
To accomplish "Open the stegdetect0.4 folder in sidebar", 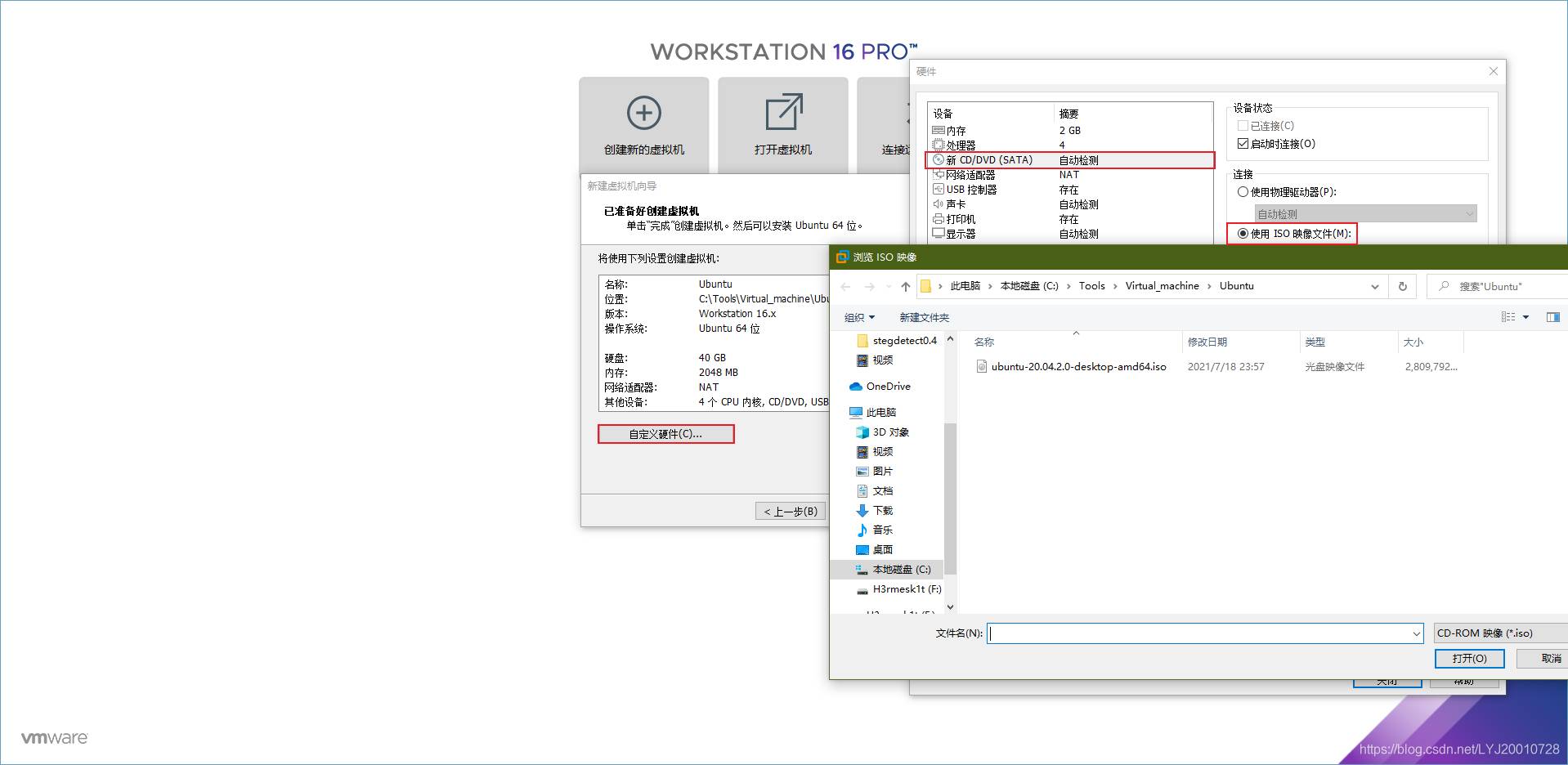I will tap(897, 340).
